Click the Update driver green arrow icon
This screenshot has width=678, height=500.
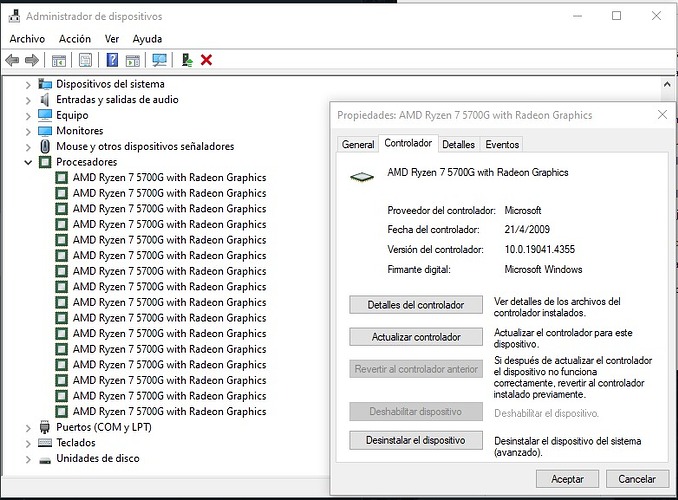point(187,60)
